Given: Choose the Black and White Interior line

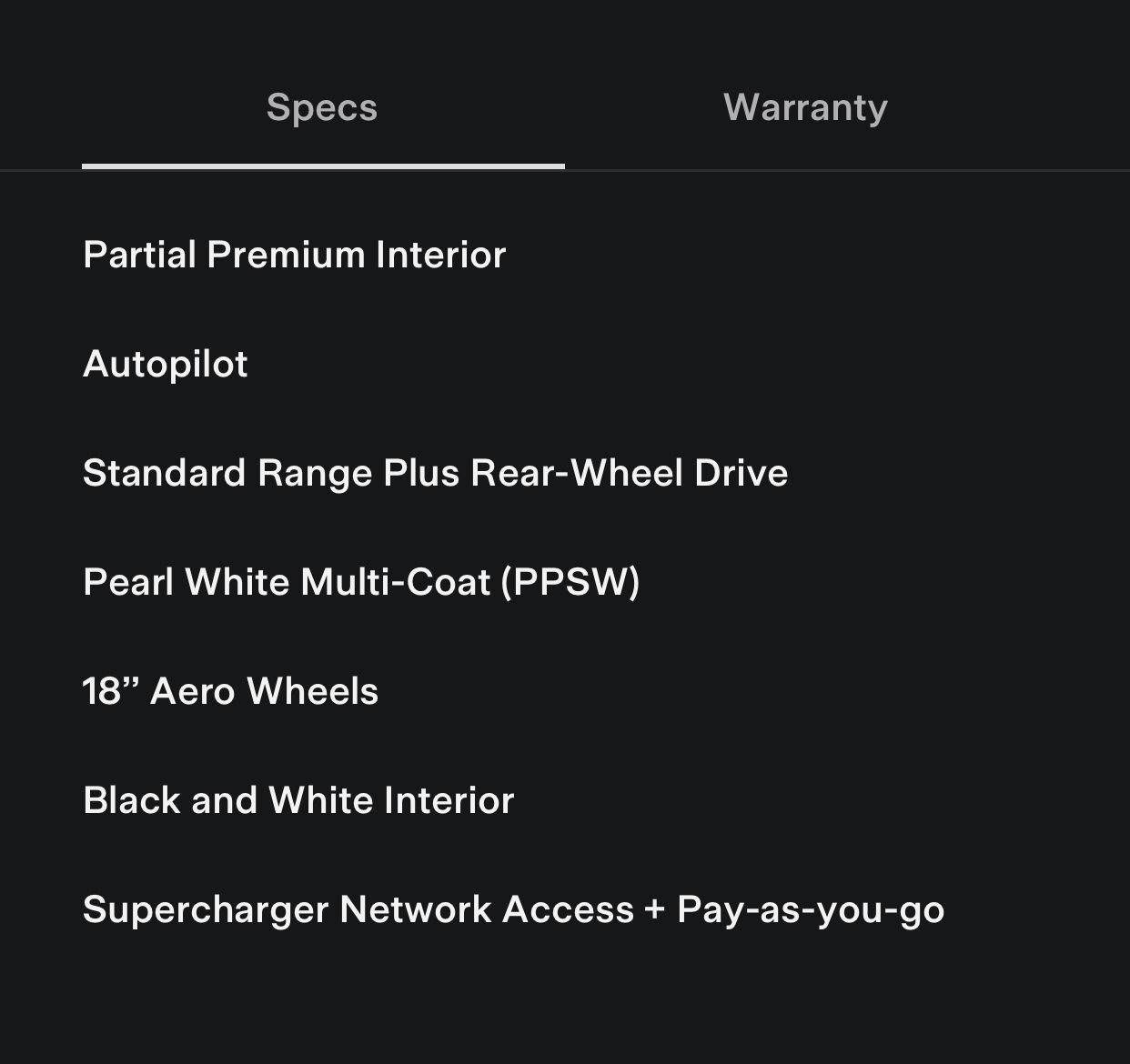Looking at the screenshot, I should pos(298,800).
